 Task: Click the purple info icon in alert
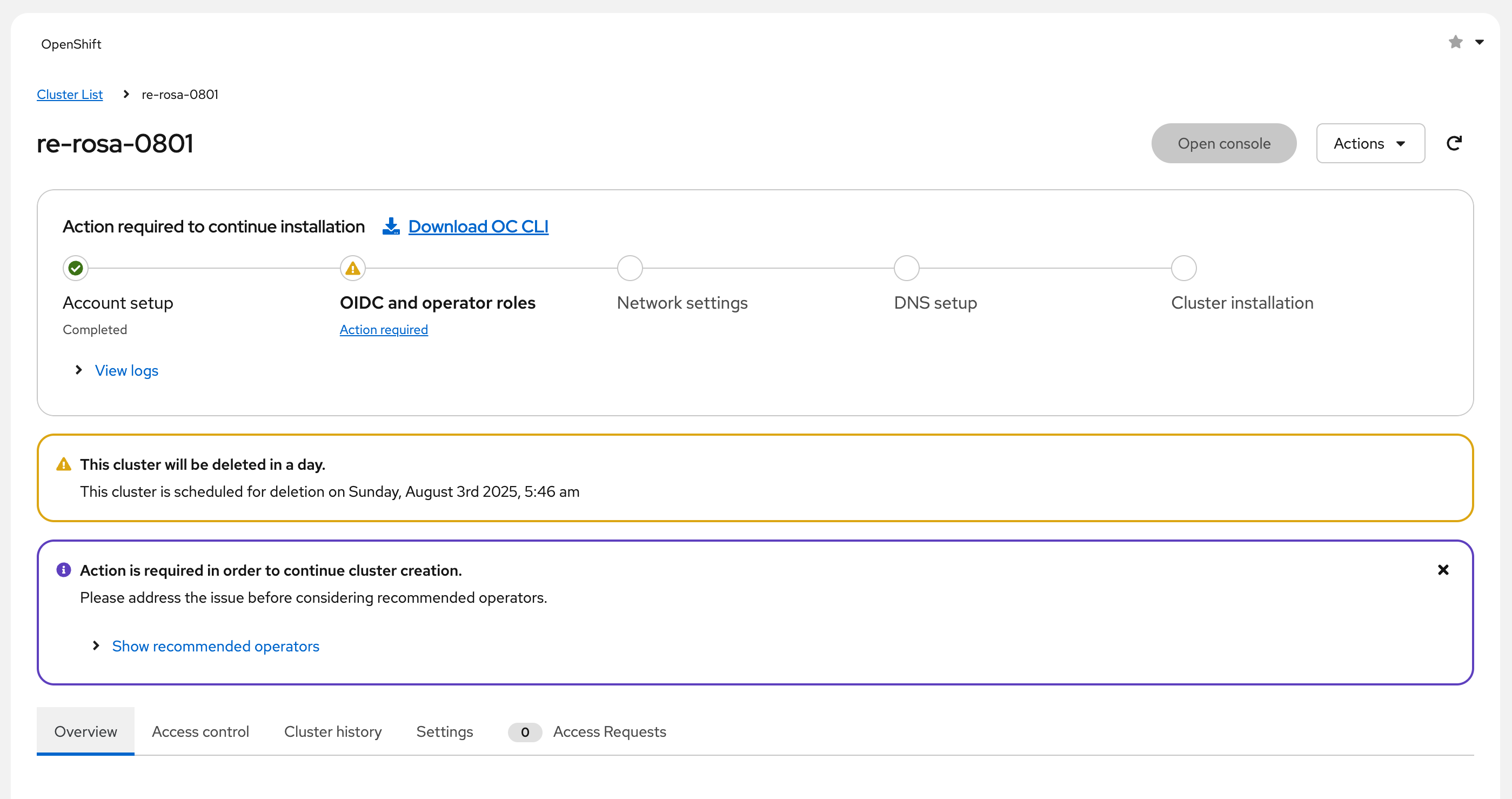click(x=63, y=570)
